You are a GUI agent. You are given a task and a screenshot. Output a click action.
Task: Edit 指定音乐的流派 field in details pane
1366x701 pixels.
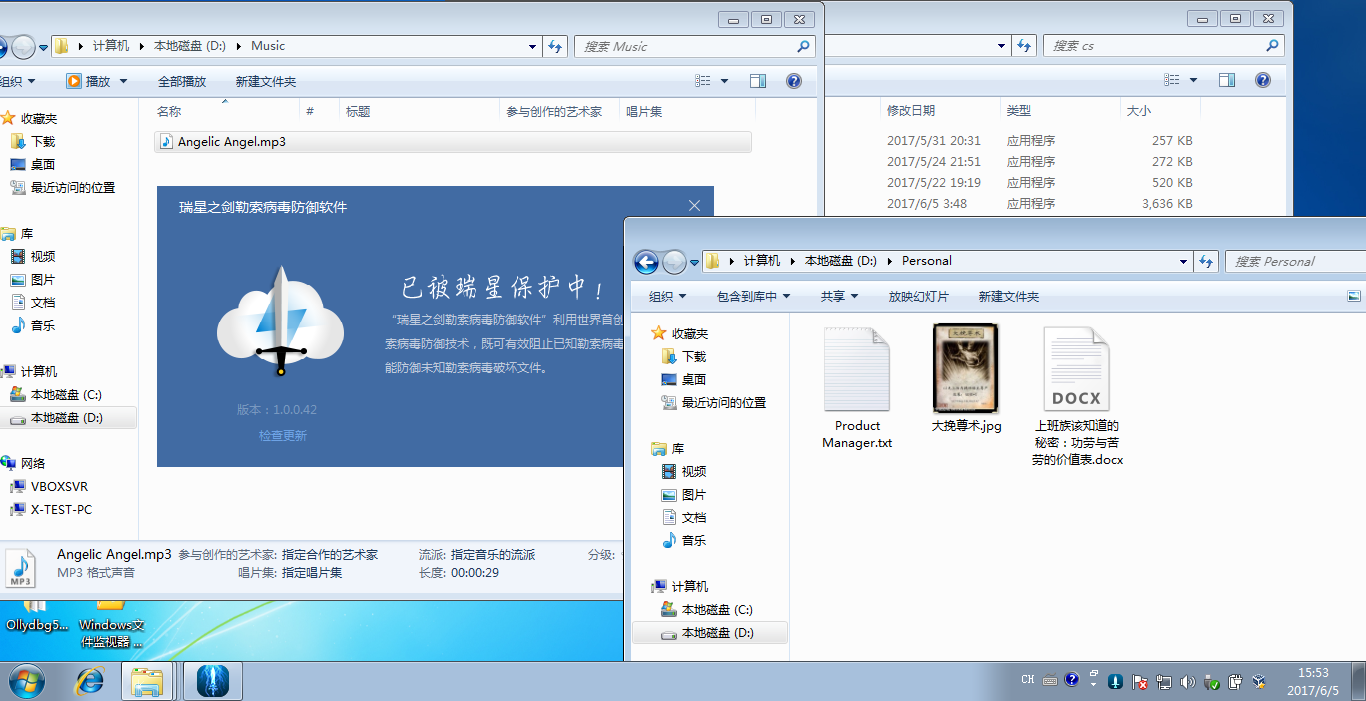click(493, 554)
